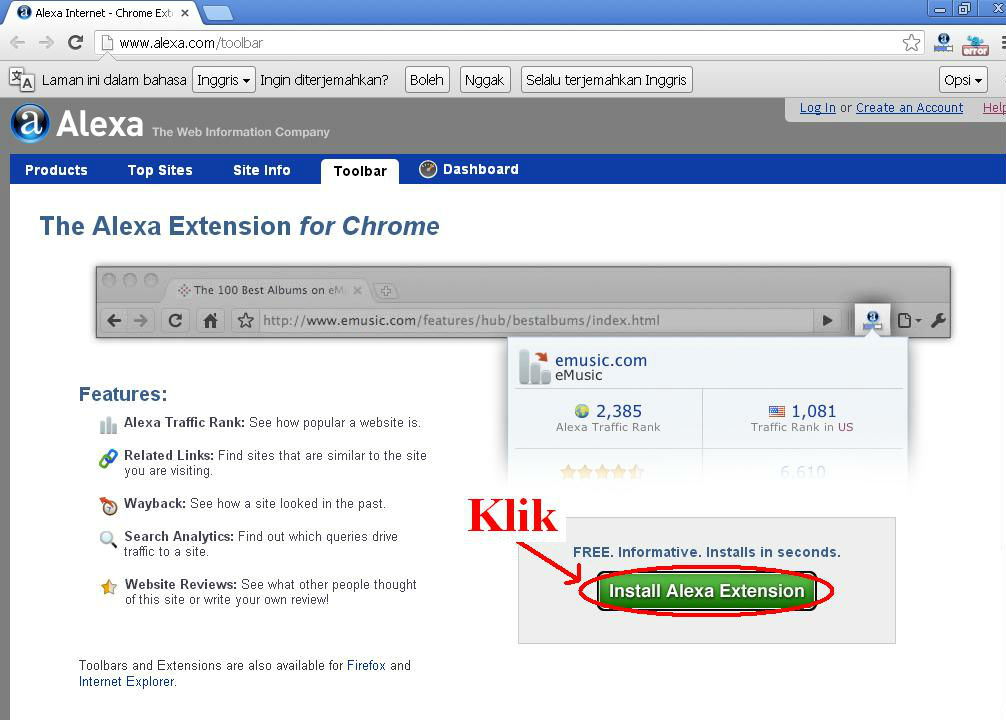Open the Top Sites menu
The width and height of the screenshot is (1006, 720).
click(160, 170)
